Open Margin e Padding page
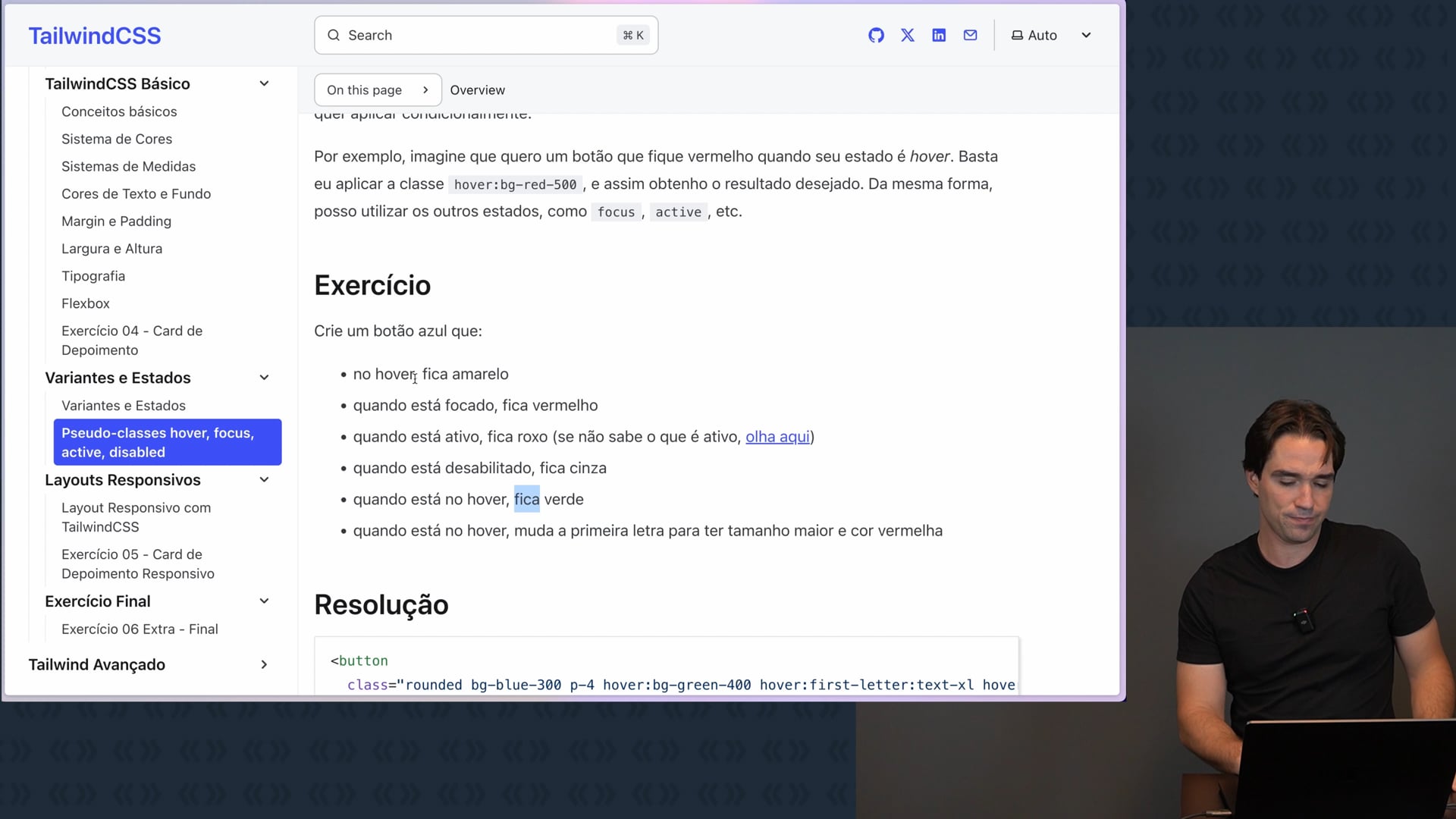 tap(116, 221)
